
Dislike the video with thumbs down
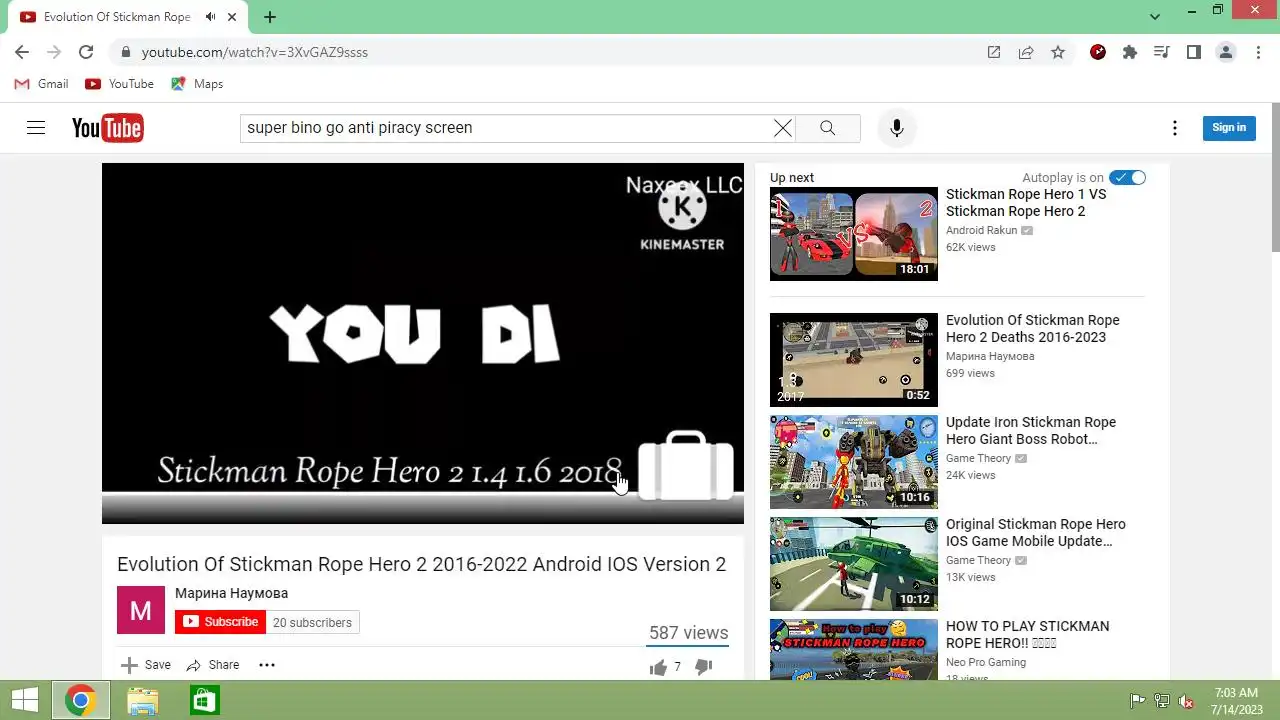tap(703, 667)
